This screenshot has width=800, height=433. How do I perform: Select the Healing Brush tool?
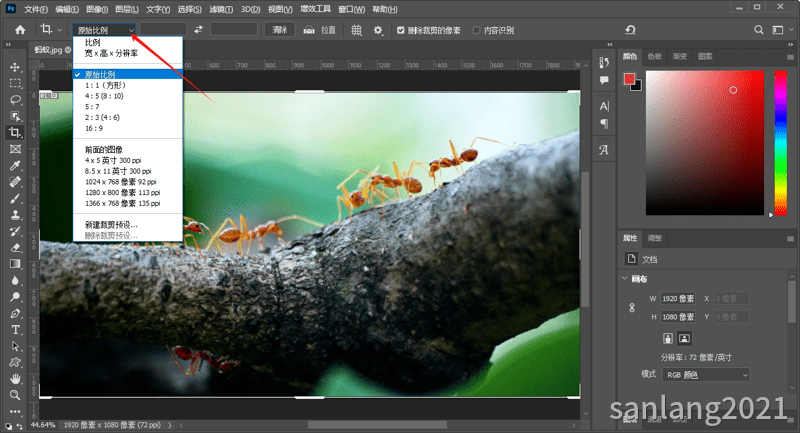coord(15,182)
